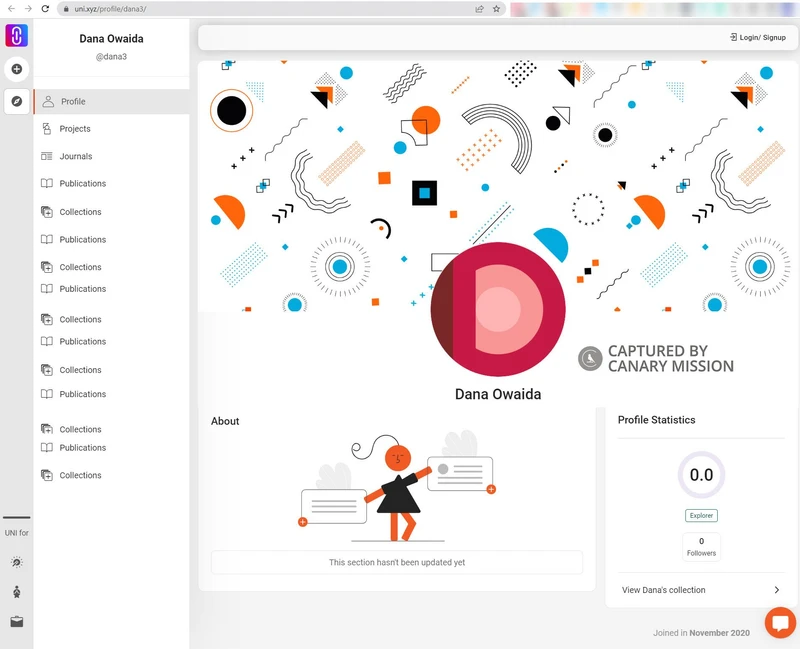Viewport: 800px width, 649px height.
Task: Click the plus create button in left rail
Action: click(x=16, y=69)
